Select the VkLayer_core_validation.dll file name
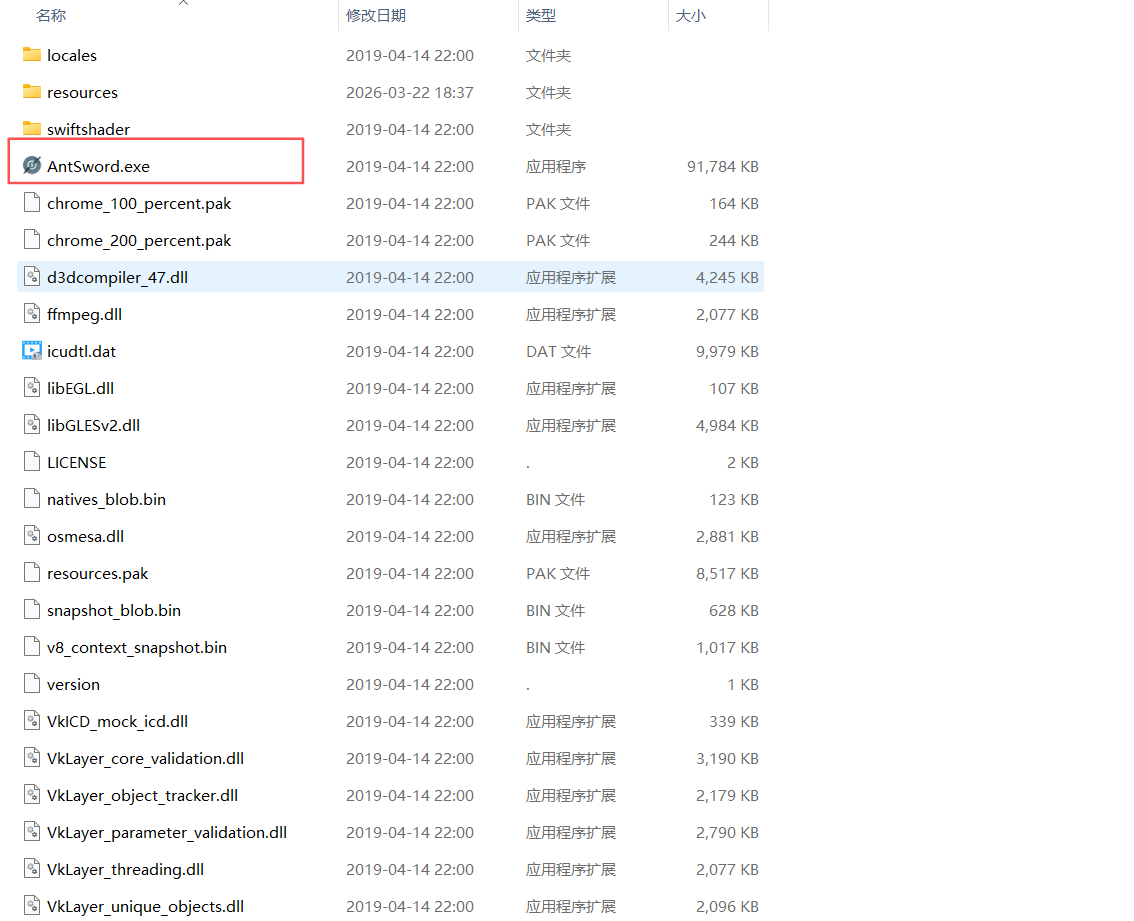1134x921 pixels. point(145,759)
